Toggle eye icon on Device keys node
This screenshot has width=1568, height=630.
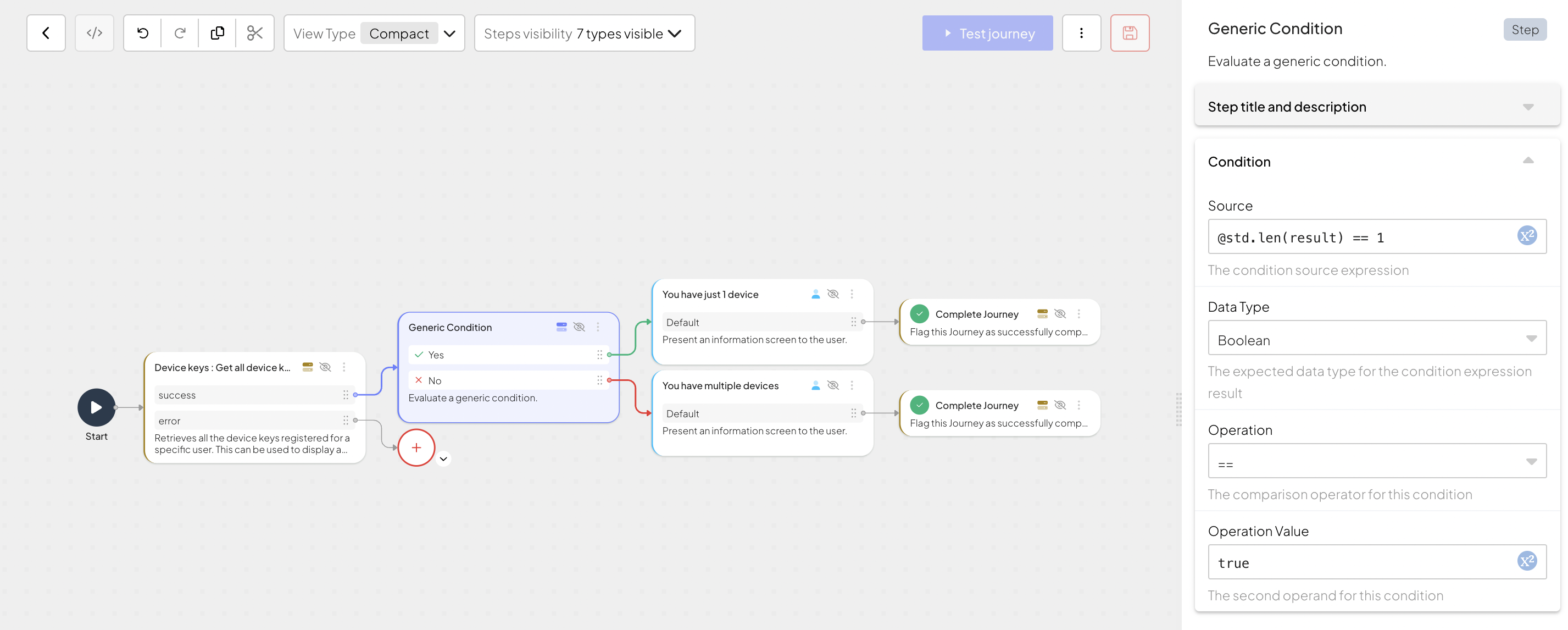[x=325, y=367]
